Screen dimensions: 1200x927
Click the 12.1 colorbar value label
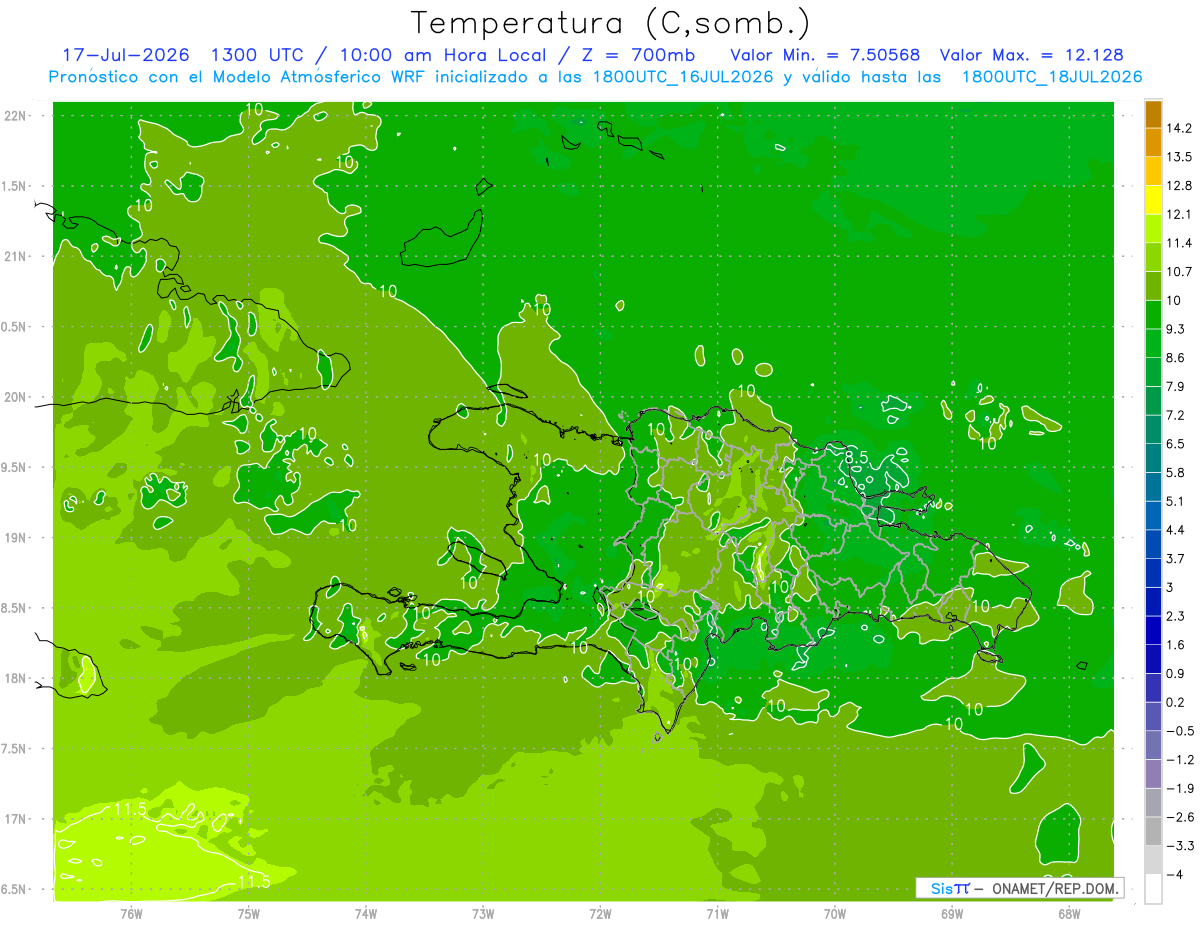(x=1178, y=214)
